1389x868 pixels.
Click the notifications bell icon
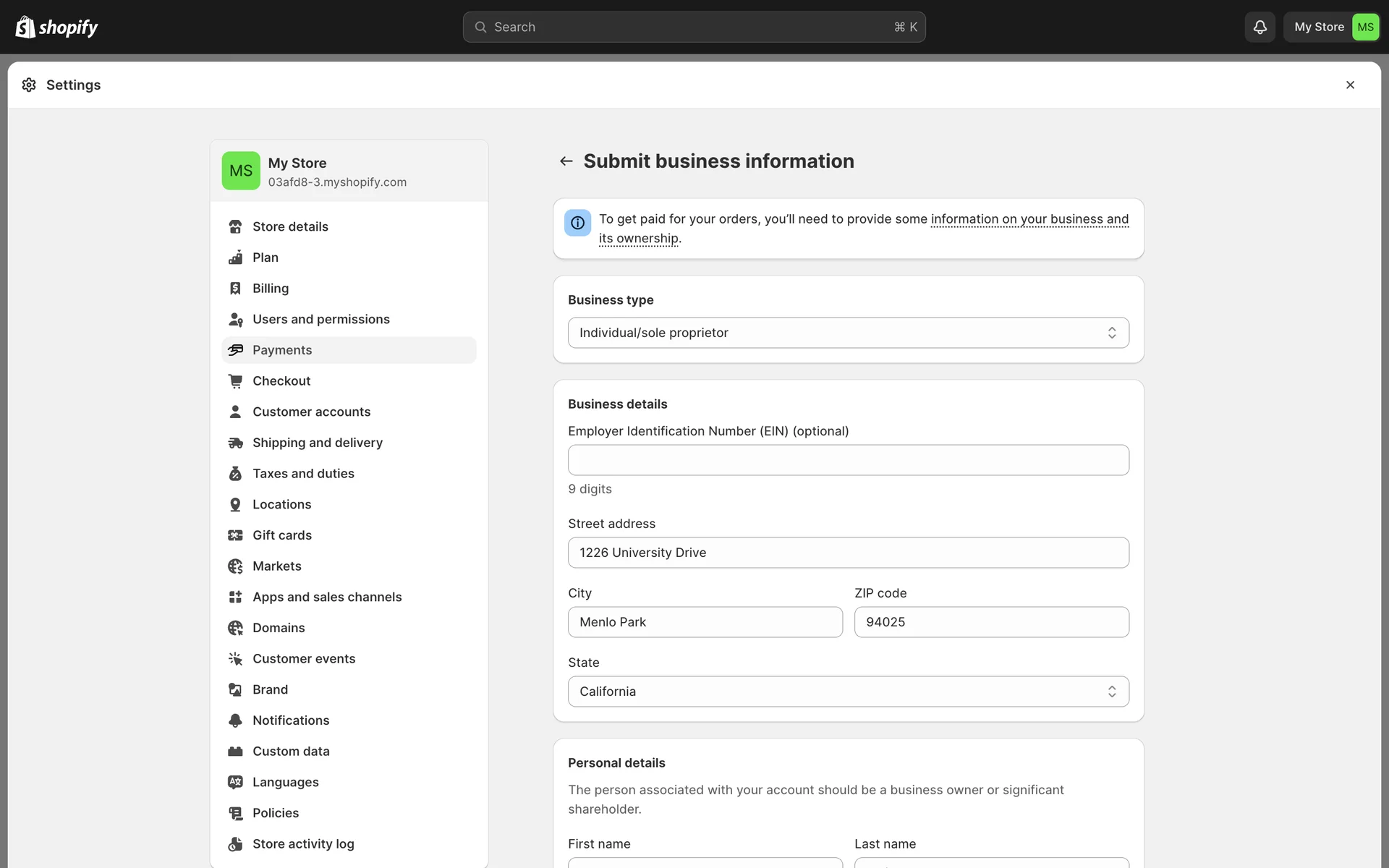tap(1260, 27)
